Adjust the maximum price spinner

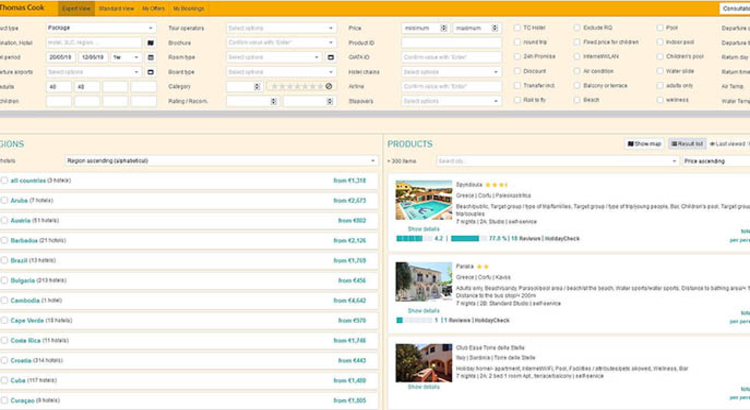495,28
